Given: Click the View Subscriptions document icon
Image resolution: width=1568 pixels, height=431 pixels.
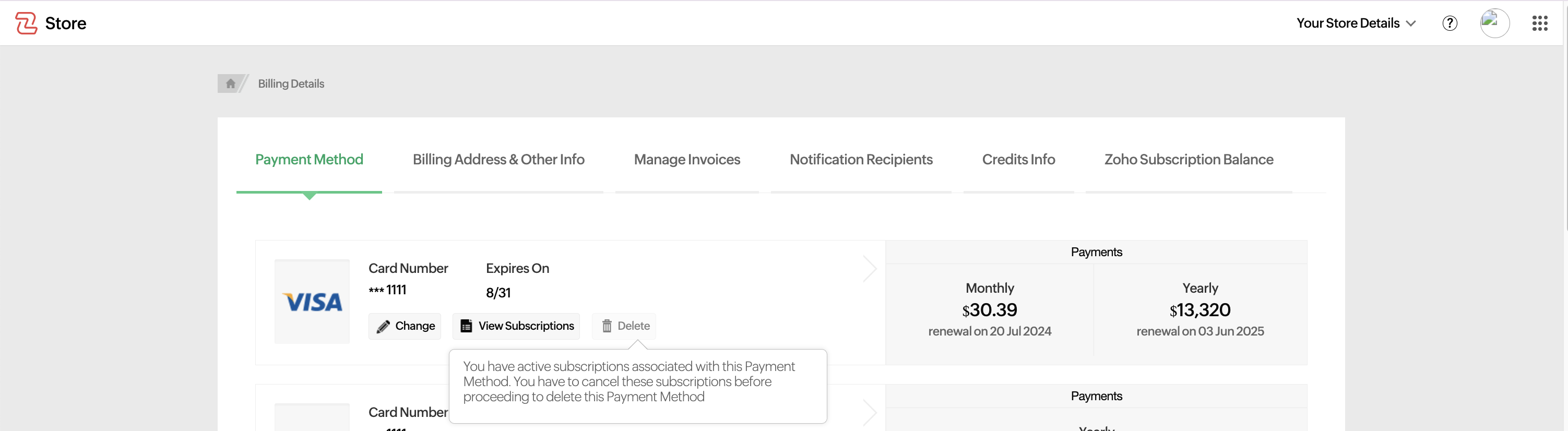Looking at the screenshot, I should click(466, 326).
